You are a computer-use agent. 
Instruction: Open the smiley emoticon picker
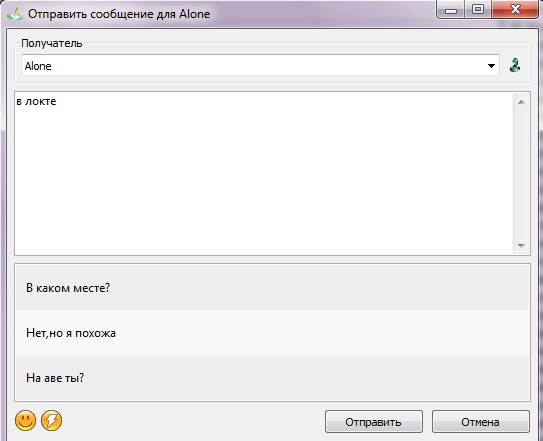(25, 421)
